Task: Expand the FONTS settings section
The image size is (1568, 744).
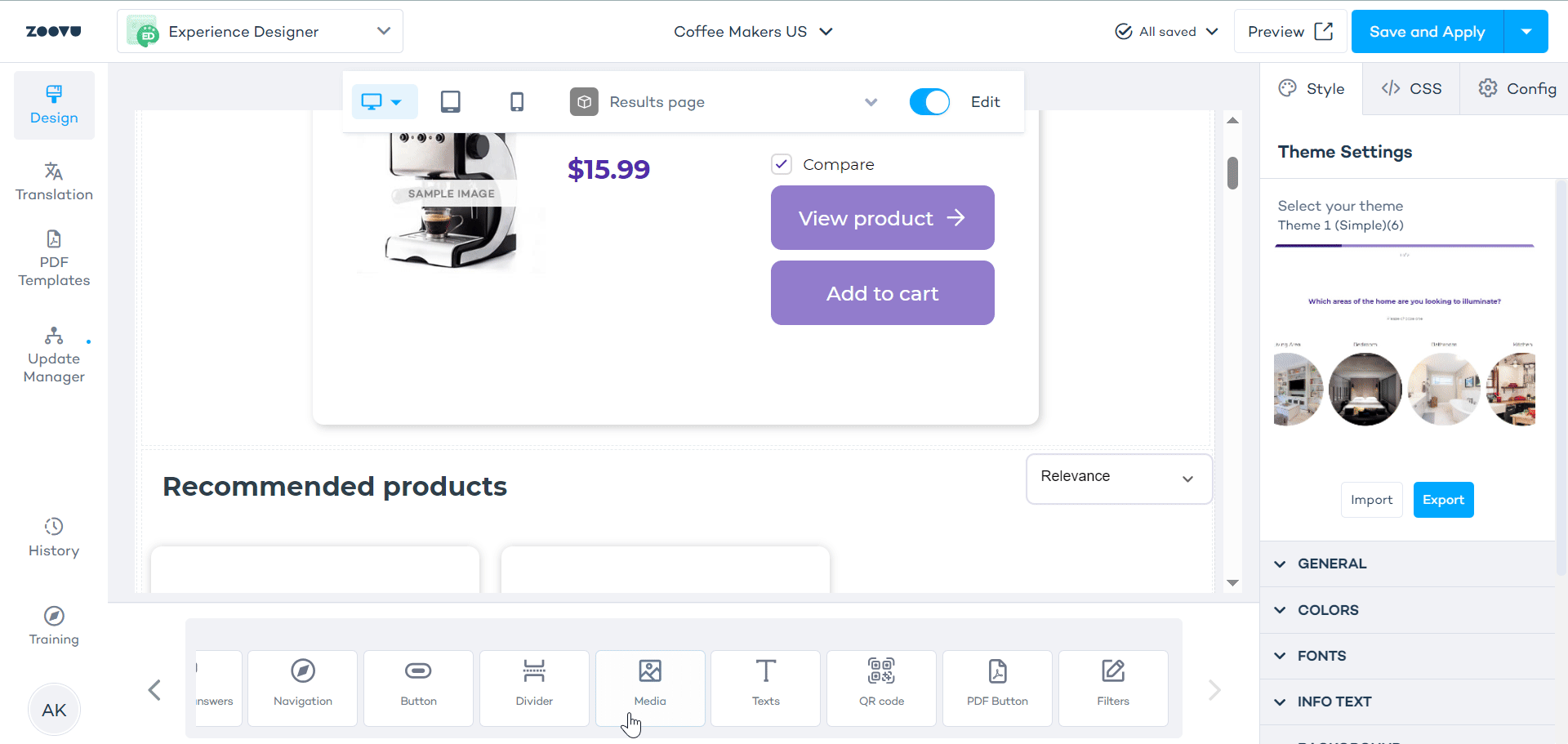Action: coord(1321,656)
